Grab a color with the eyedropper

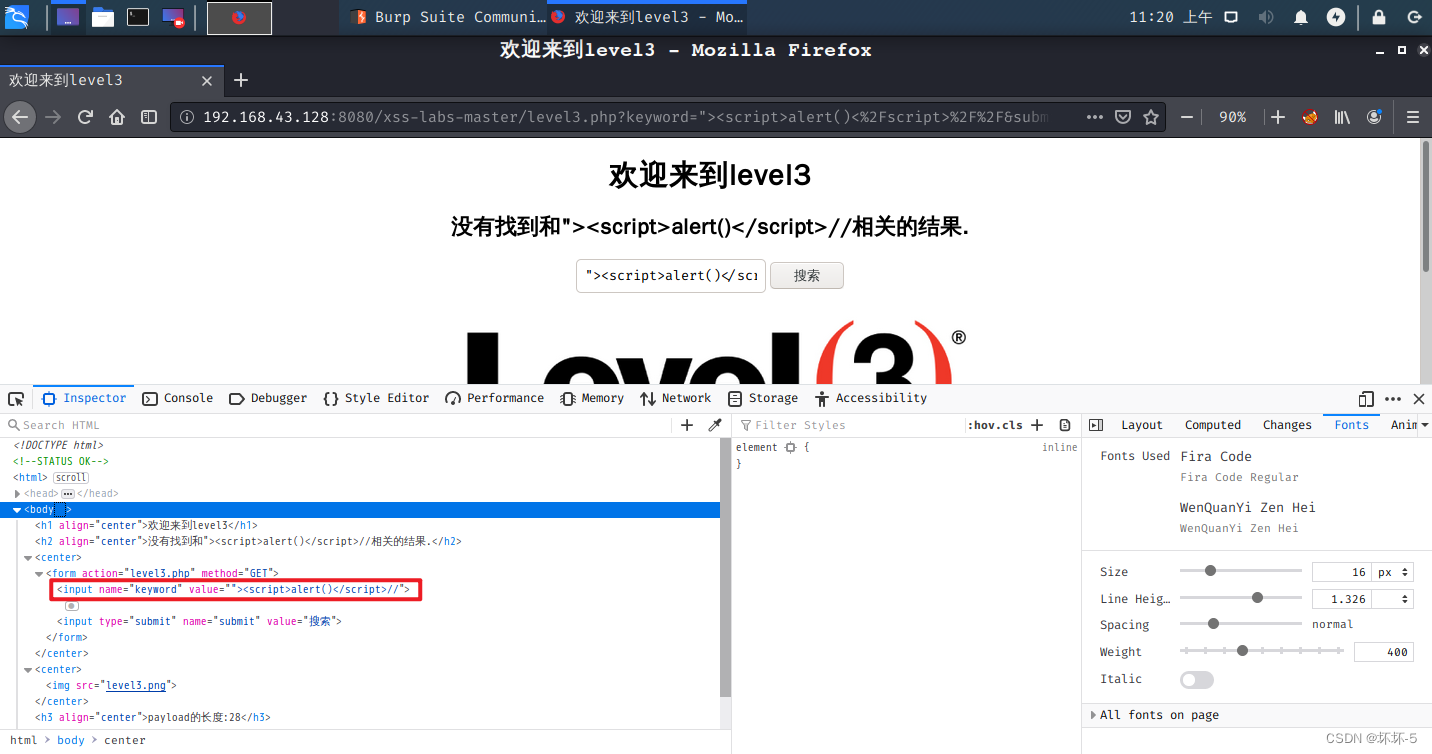[715, 425]
